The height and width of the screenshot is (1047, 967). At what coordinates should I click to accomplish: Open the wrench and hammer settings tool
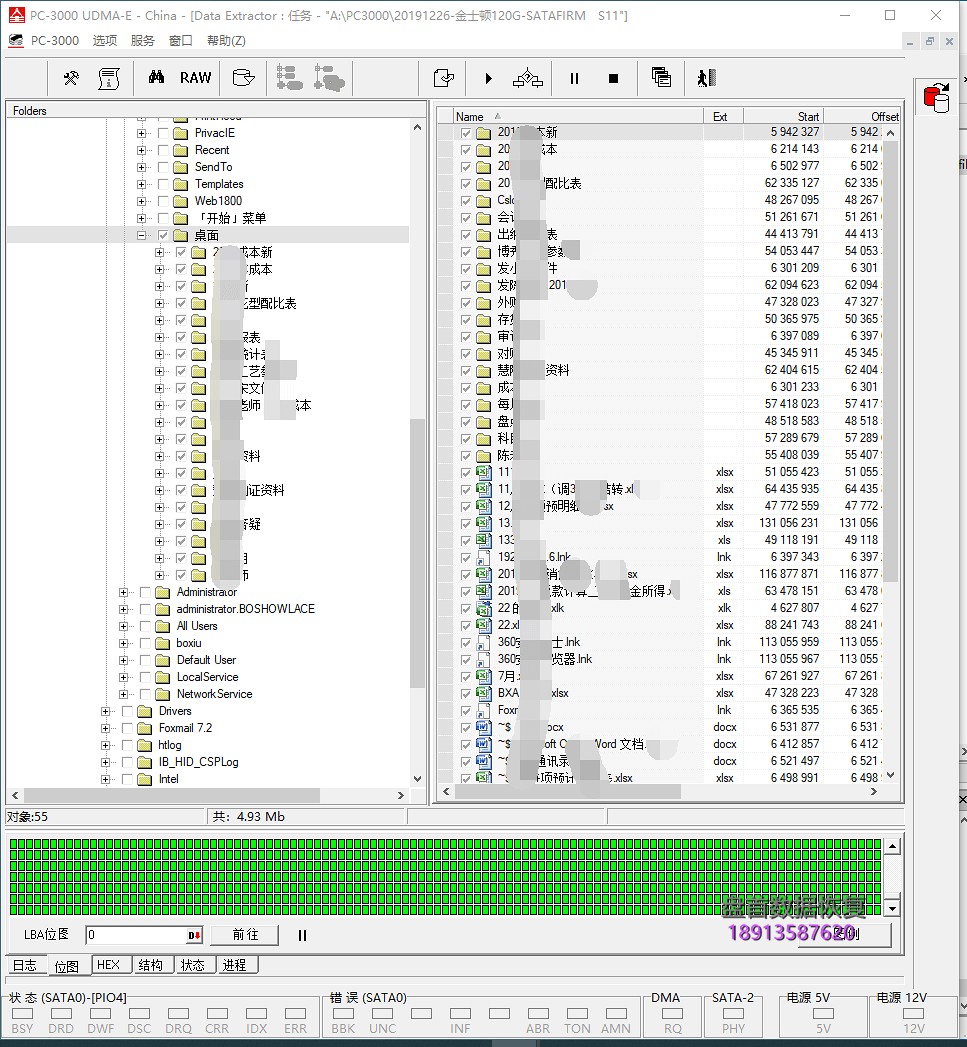71,78
